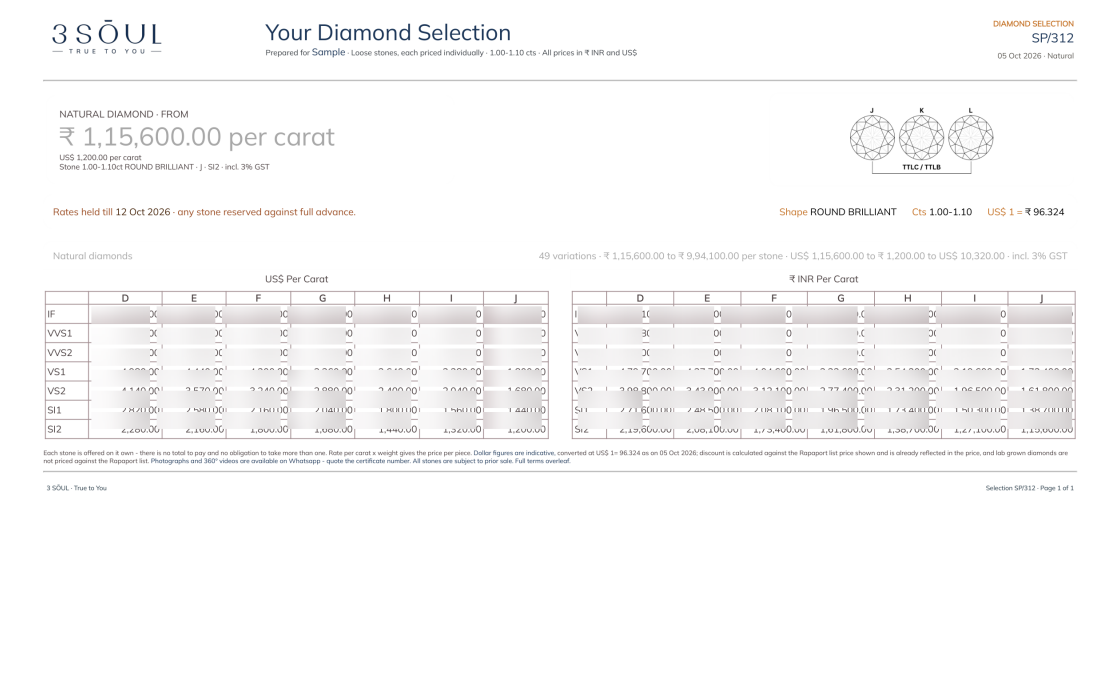Click the Rates held till 12 Oct 2026 notice
This screenshot has height=694, width=1119.
(204, 212)
